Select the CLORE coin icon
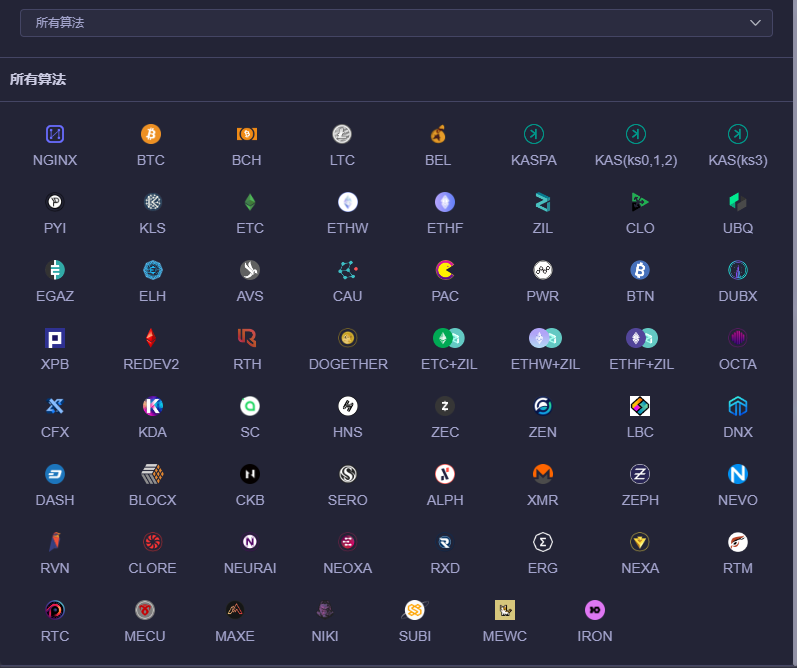This screenshot has height=668, width=797. tap(152, 542)
